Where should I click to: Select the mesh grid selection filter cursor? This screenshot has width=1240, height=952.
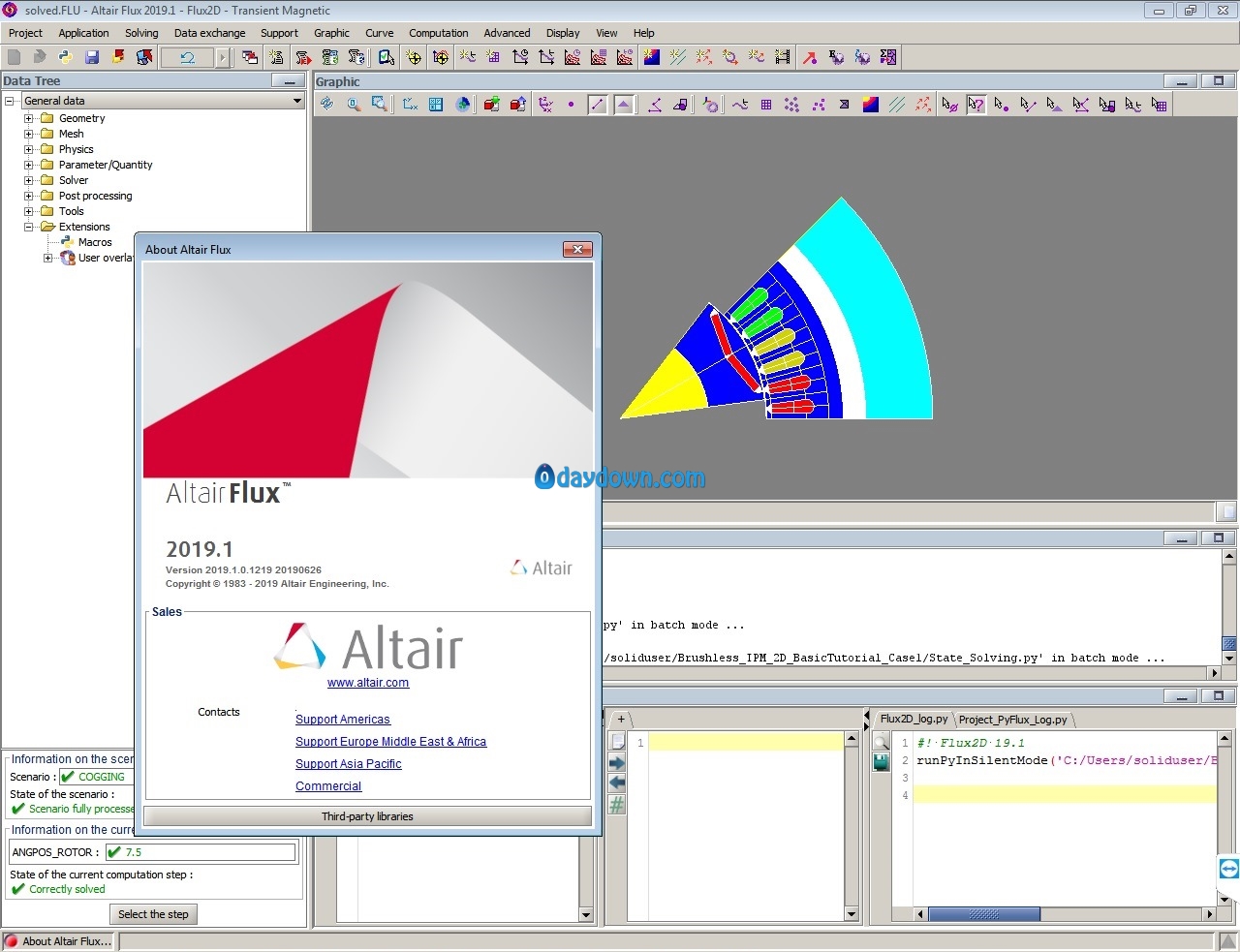[x=1159, y=105]
